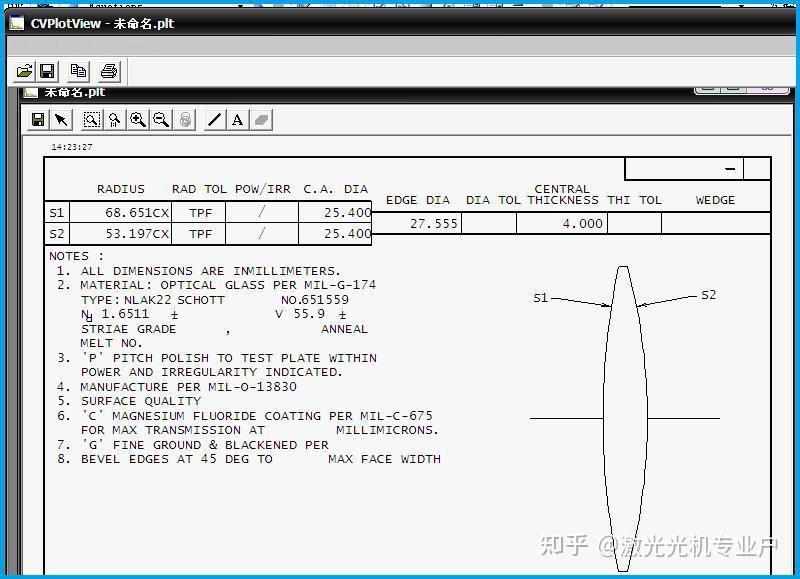This screenshot has width=800, height=579.
Task: Click the CVPlotView window title bar
Action: pyautogui.click(x=100, y=23)
